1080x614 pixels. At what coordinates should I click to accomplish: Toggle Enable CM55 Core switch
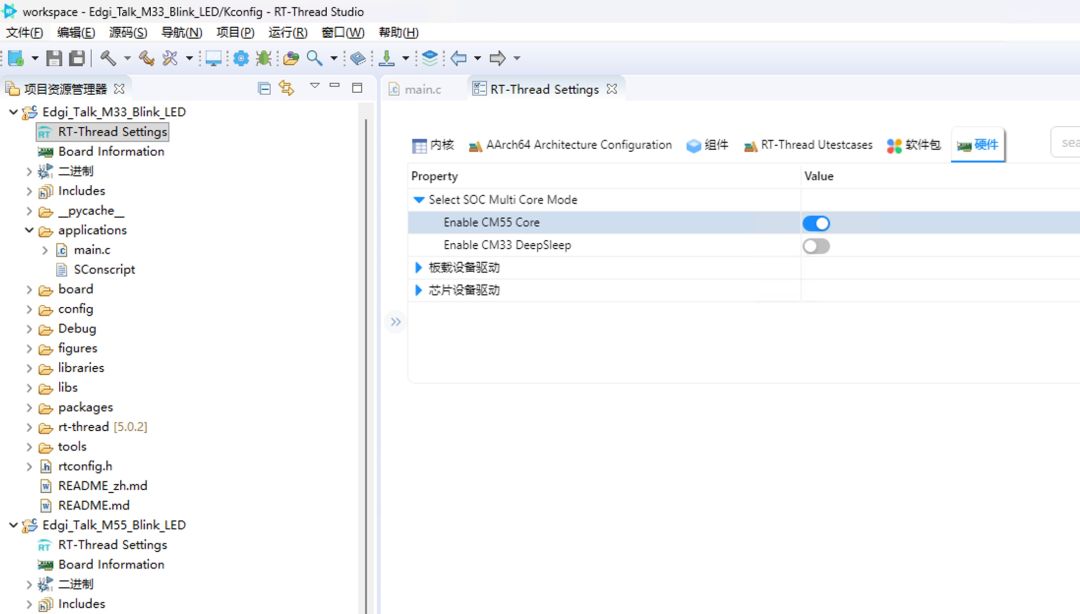pyautogui.click(x=816, y=223)
